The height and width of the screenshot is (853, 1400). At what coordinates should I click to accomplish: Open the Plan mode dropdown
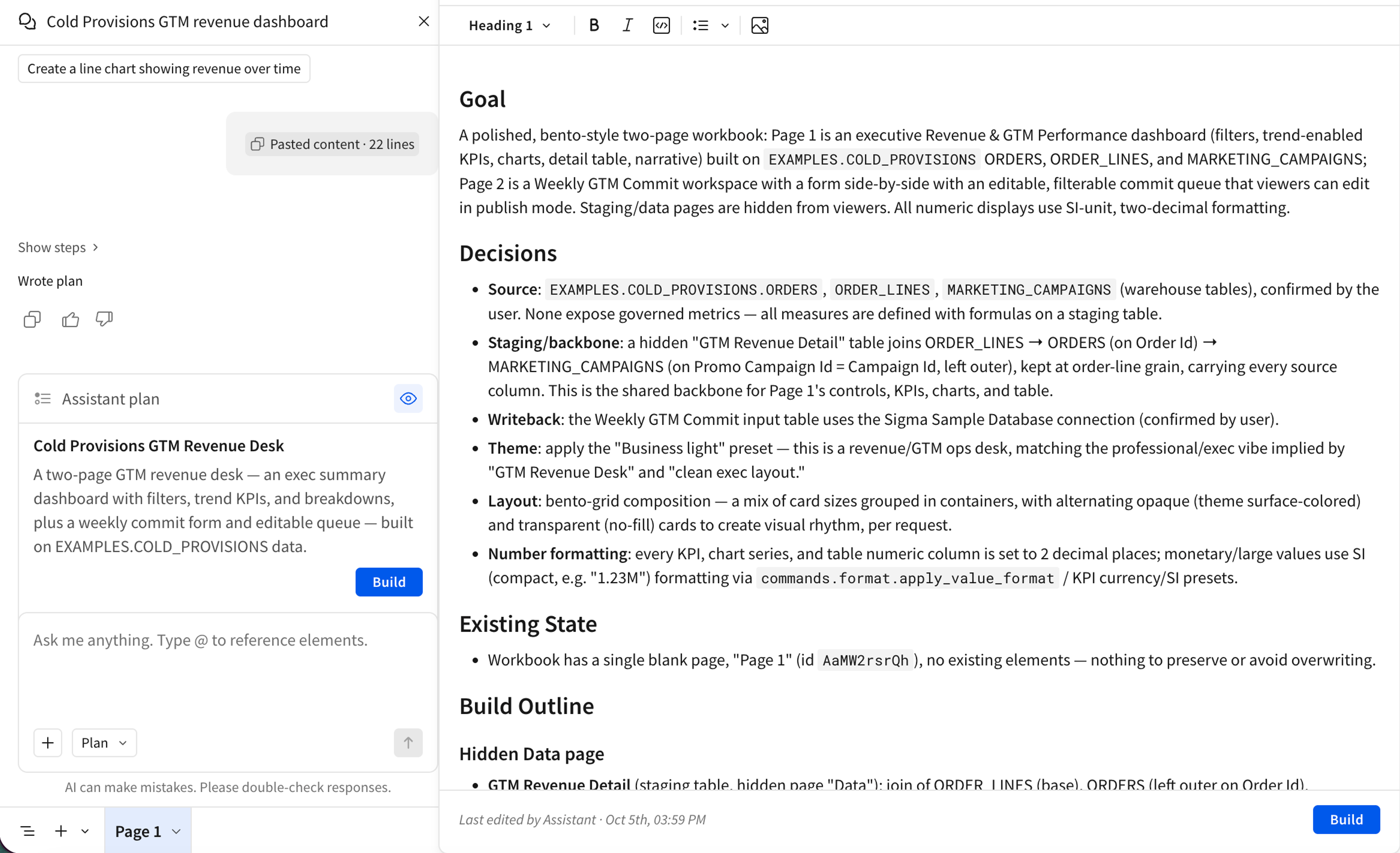(x=104, y=743)
